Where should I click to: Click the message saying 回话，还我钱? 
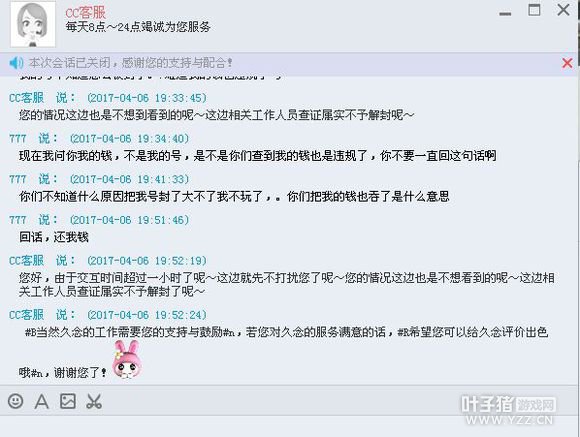click(54, 237)
